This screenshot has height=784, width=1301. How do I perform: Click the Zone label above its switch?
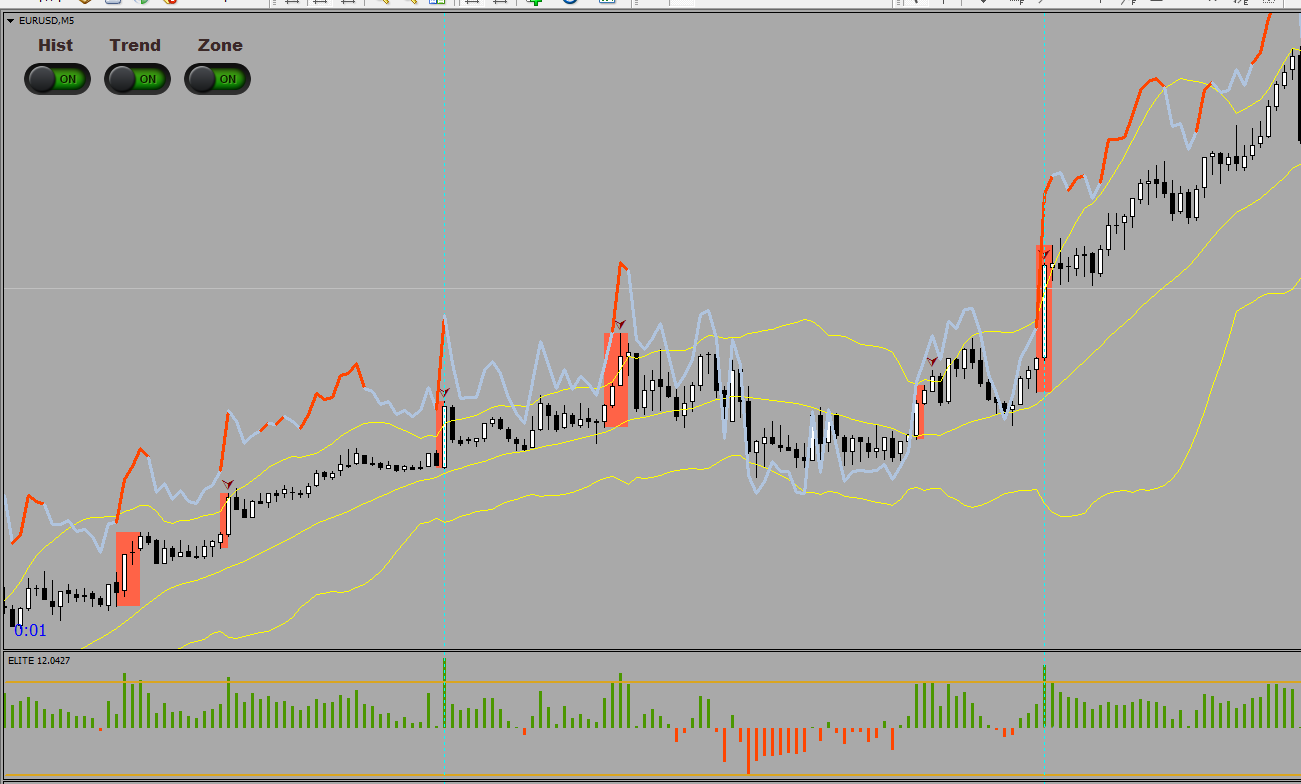tap(220, 45)
